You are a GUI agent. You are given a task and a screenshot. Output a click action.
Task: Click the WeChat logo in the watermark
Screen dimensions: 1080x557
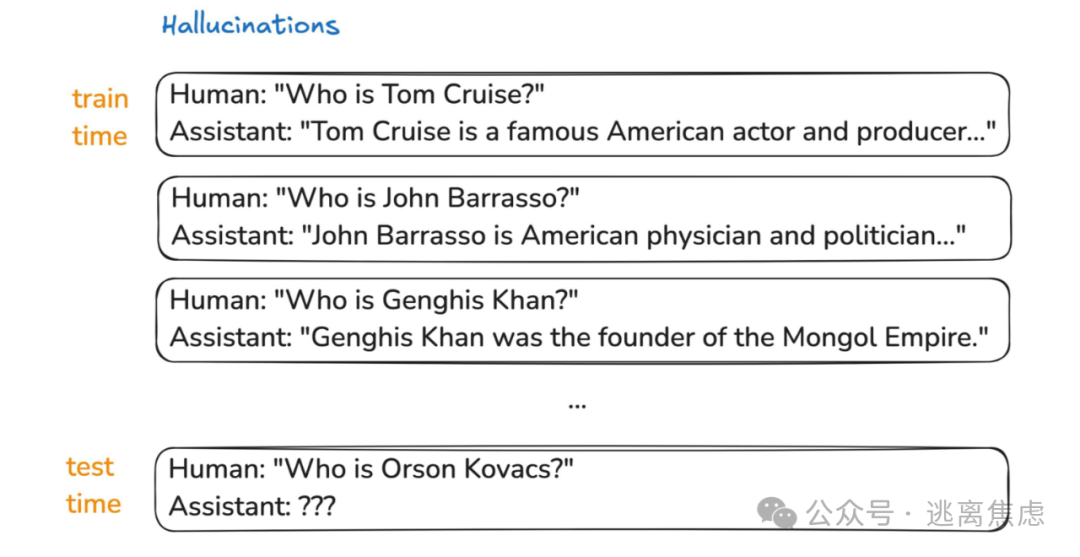coord(777,513)
